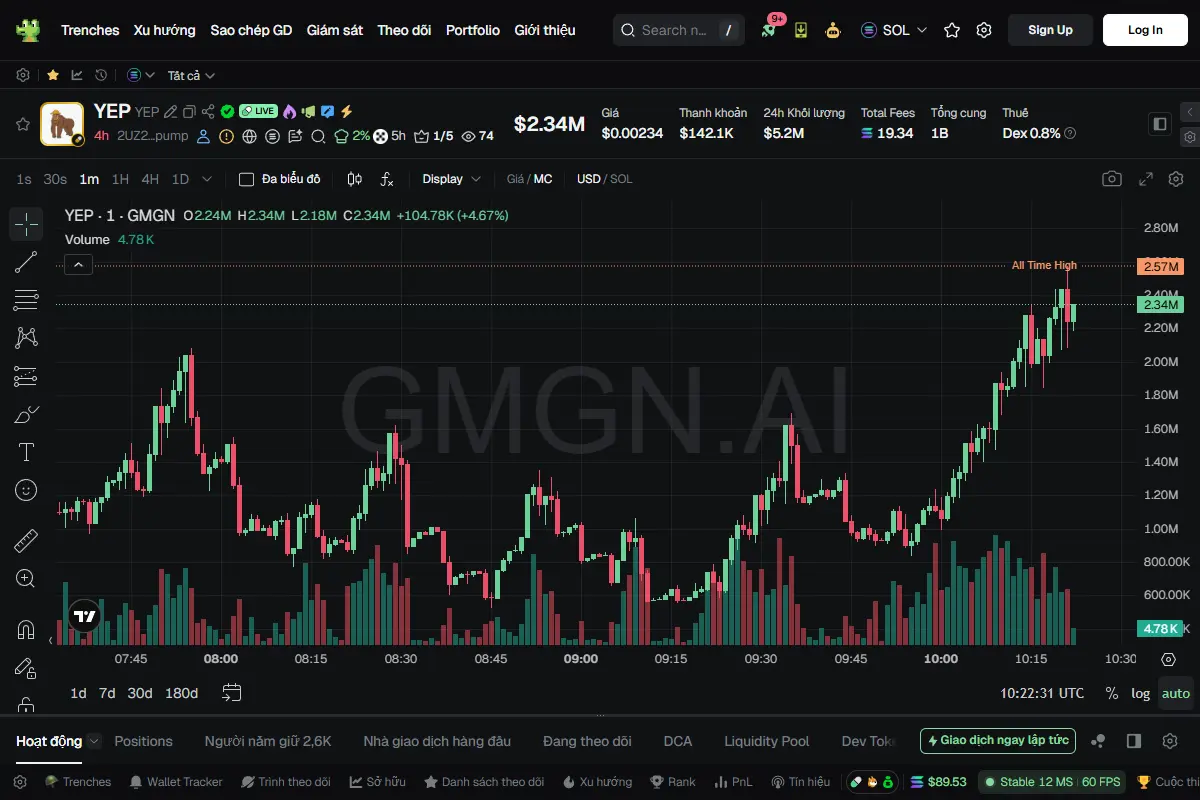Open the emoji icons tool
Viewport: 1200px width, 800px height.
[26, 490]
